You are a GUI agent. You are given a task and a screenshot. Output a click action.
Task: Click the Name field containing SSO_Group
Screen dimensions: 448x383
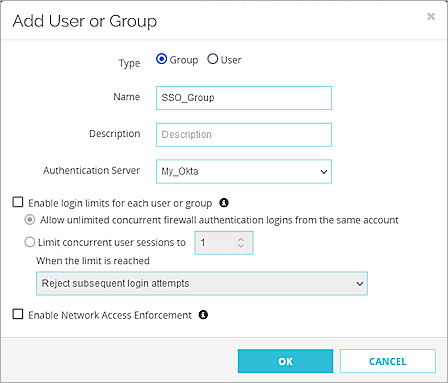point(244,98)
